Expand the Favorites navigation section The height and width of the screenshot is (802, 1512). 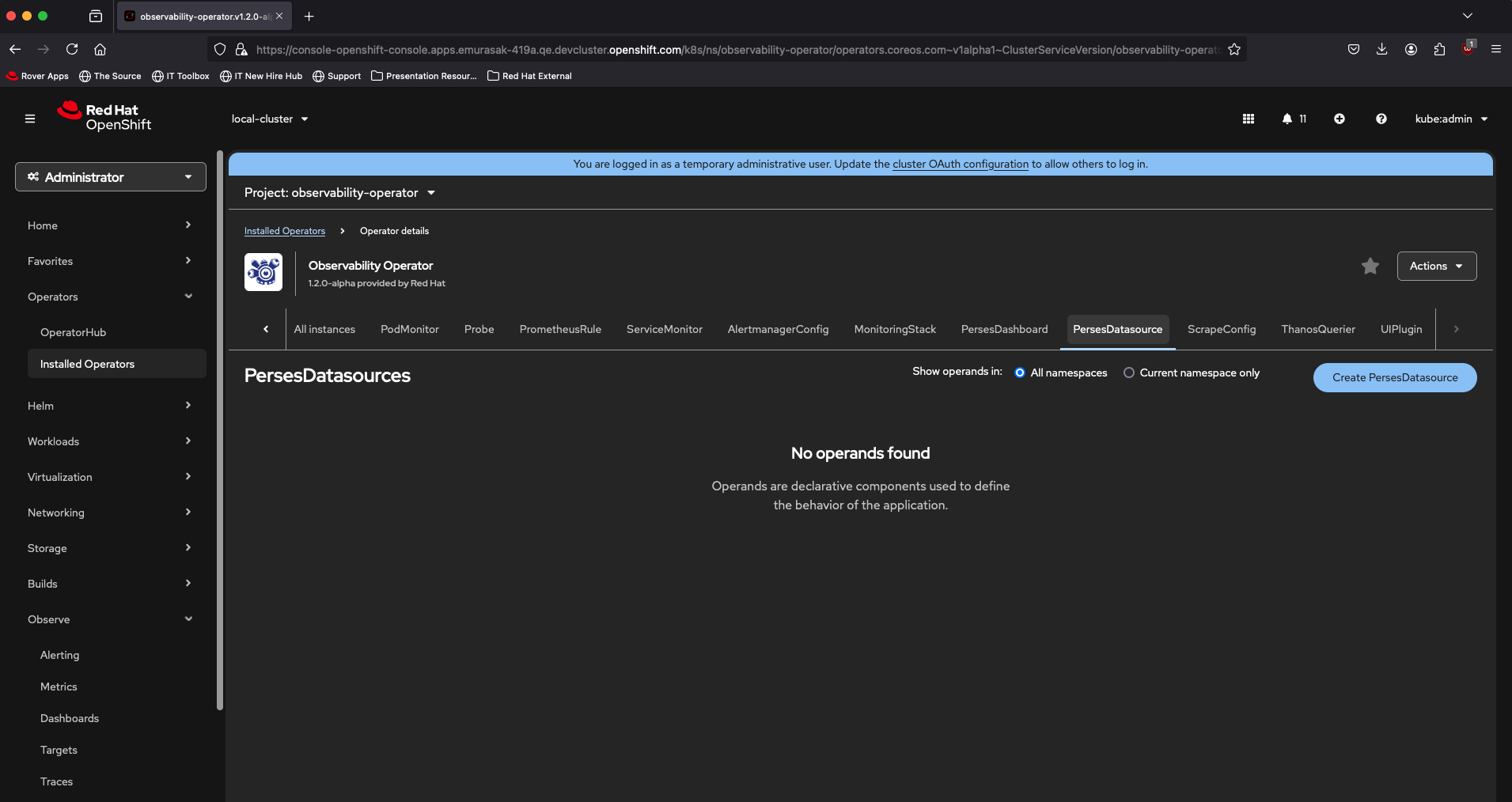110,261
